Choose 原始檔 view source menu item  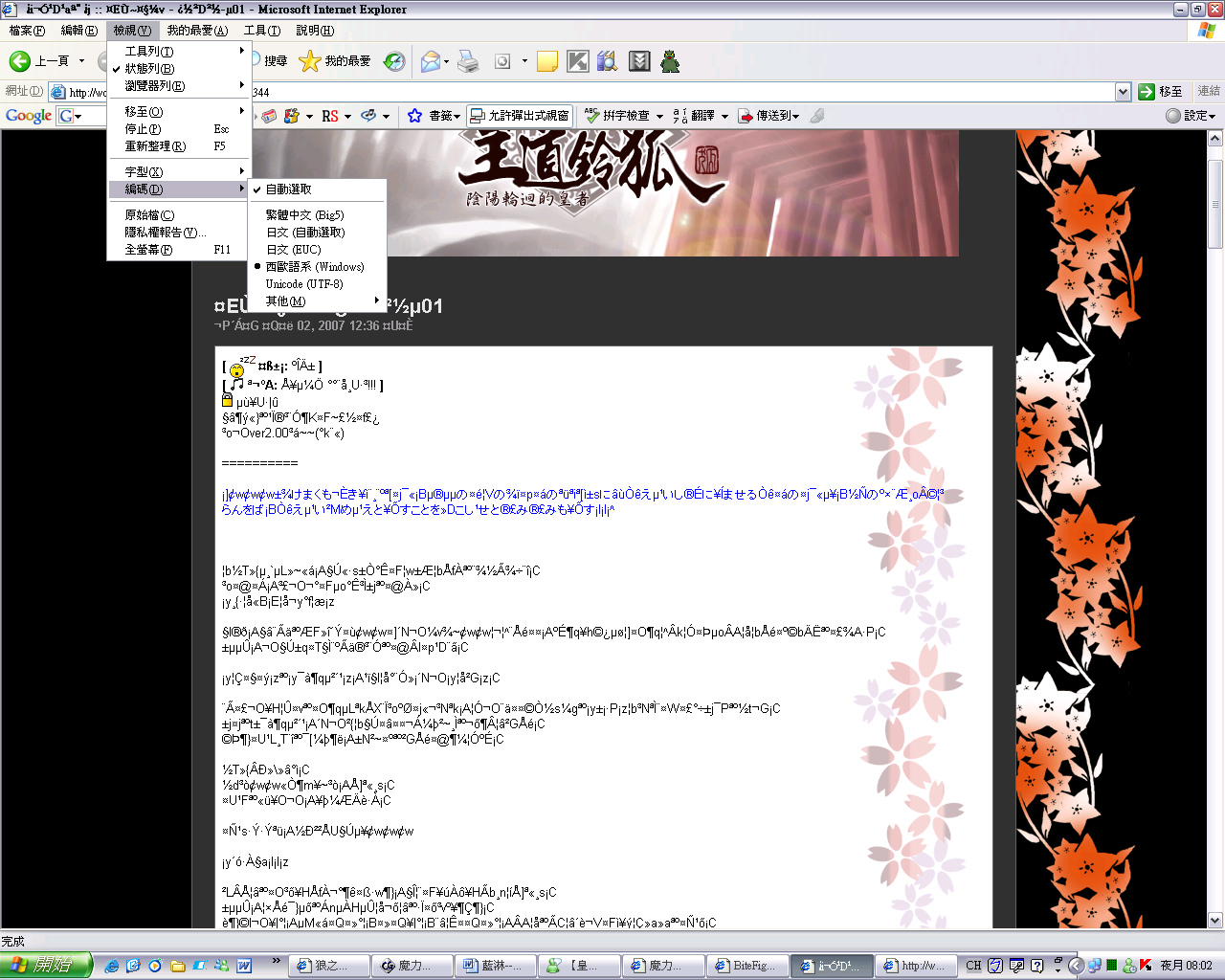tap(179, 215)
